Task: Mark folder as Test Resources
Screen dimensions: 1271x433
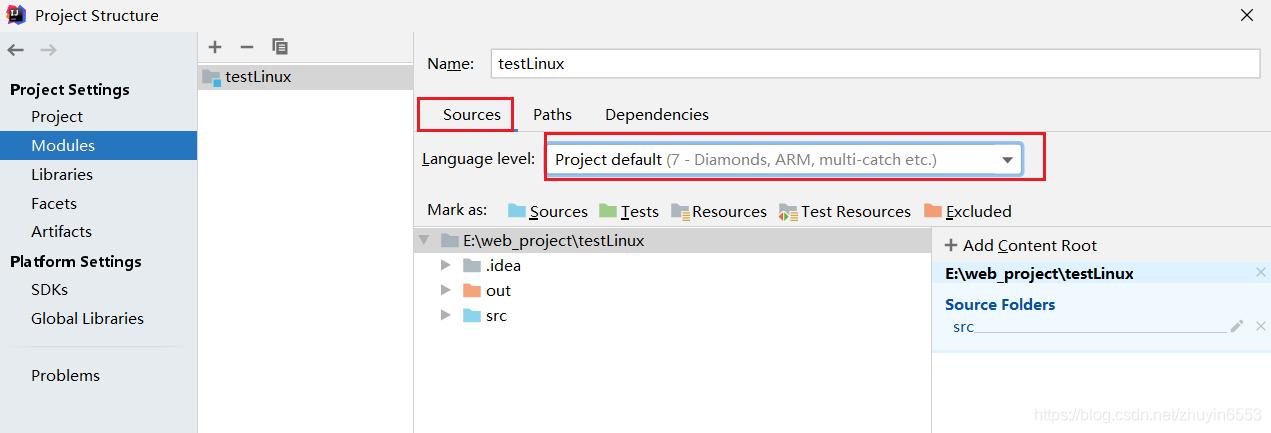Action: click(844, 211)
